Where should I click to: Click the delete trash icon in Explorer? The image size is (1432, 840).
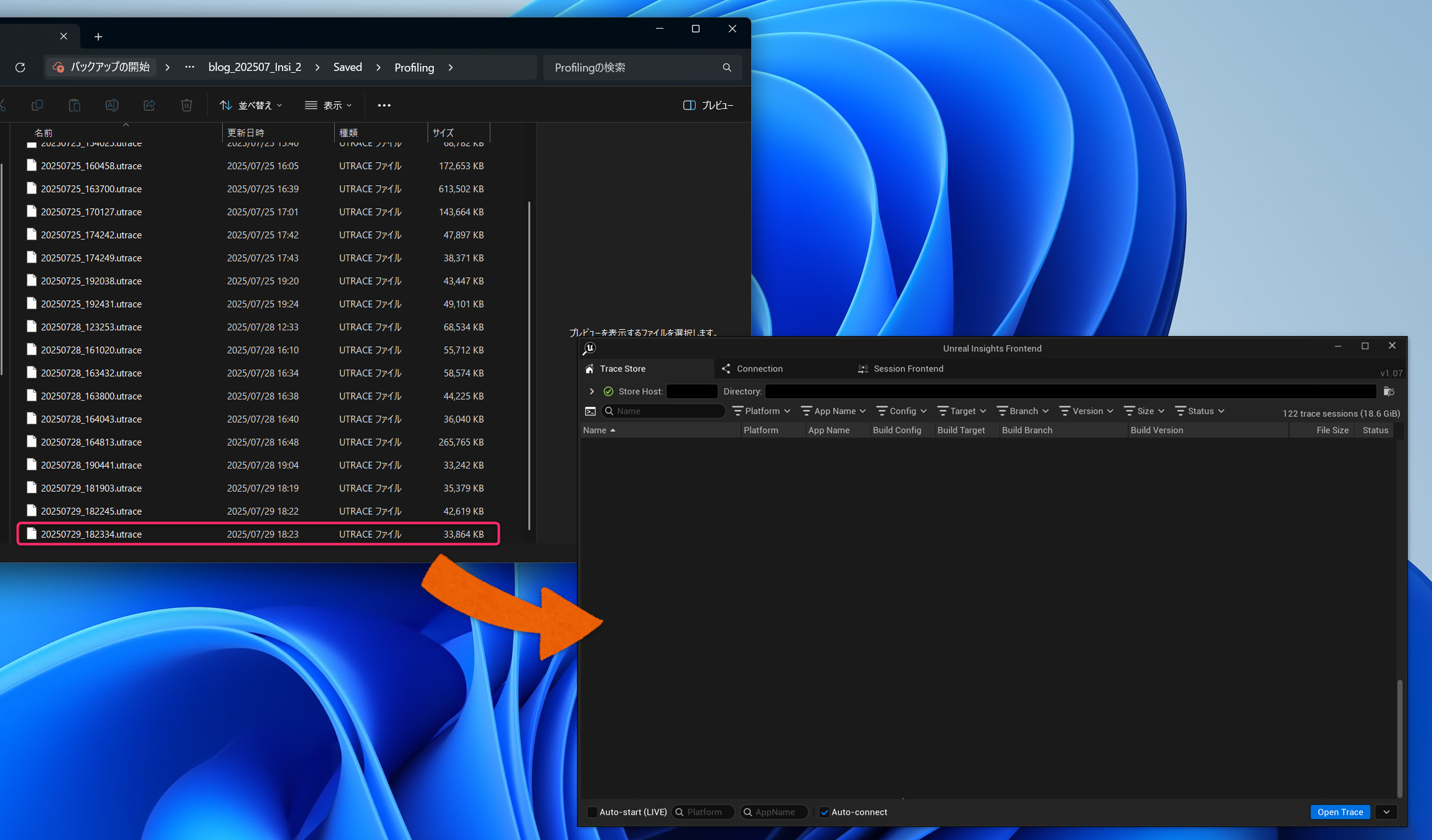pyautogui.click(x=186, y=105)
